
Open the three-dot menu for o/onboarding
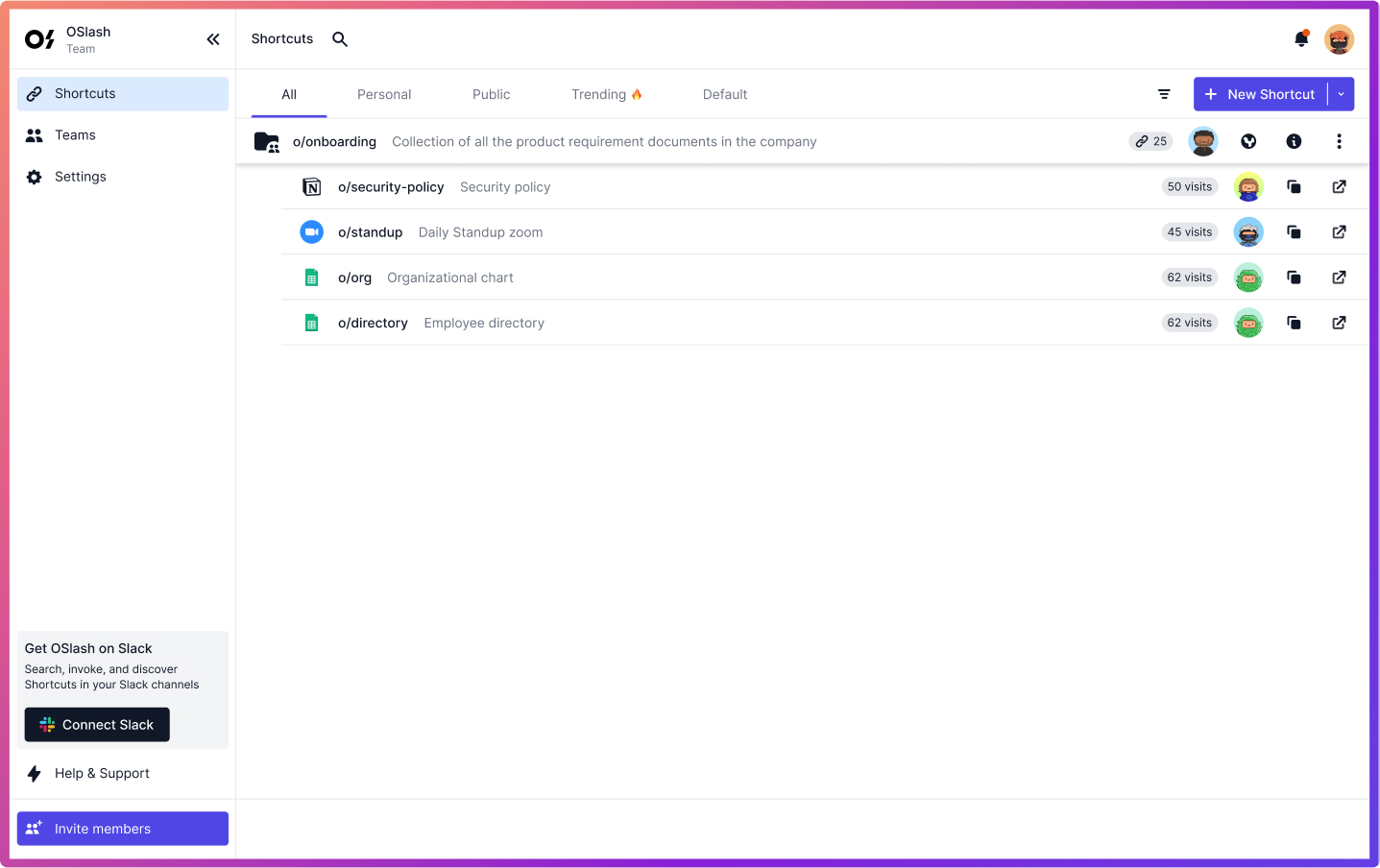coord(1339,141)
